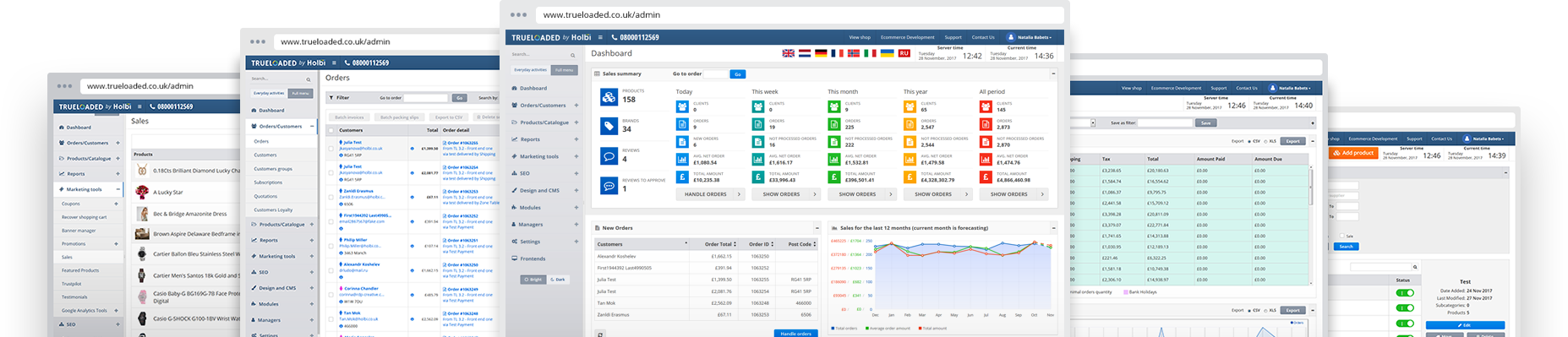This screenshot has width=1568, height=337.
Task: Click the Search field in Dashboard window sidebar
Action: click(544, 55)
